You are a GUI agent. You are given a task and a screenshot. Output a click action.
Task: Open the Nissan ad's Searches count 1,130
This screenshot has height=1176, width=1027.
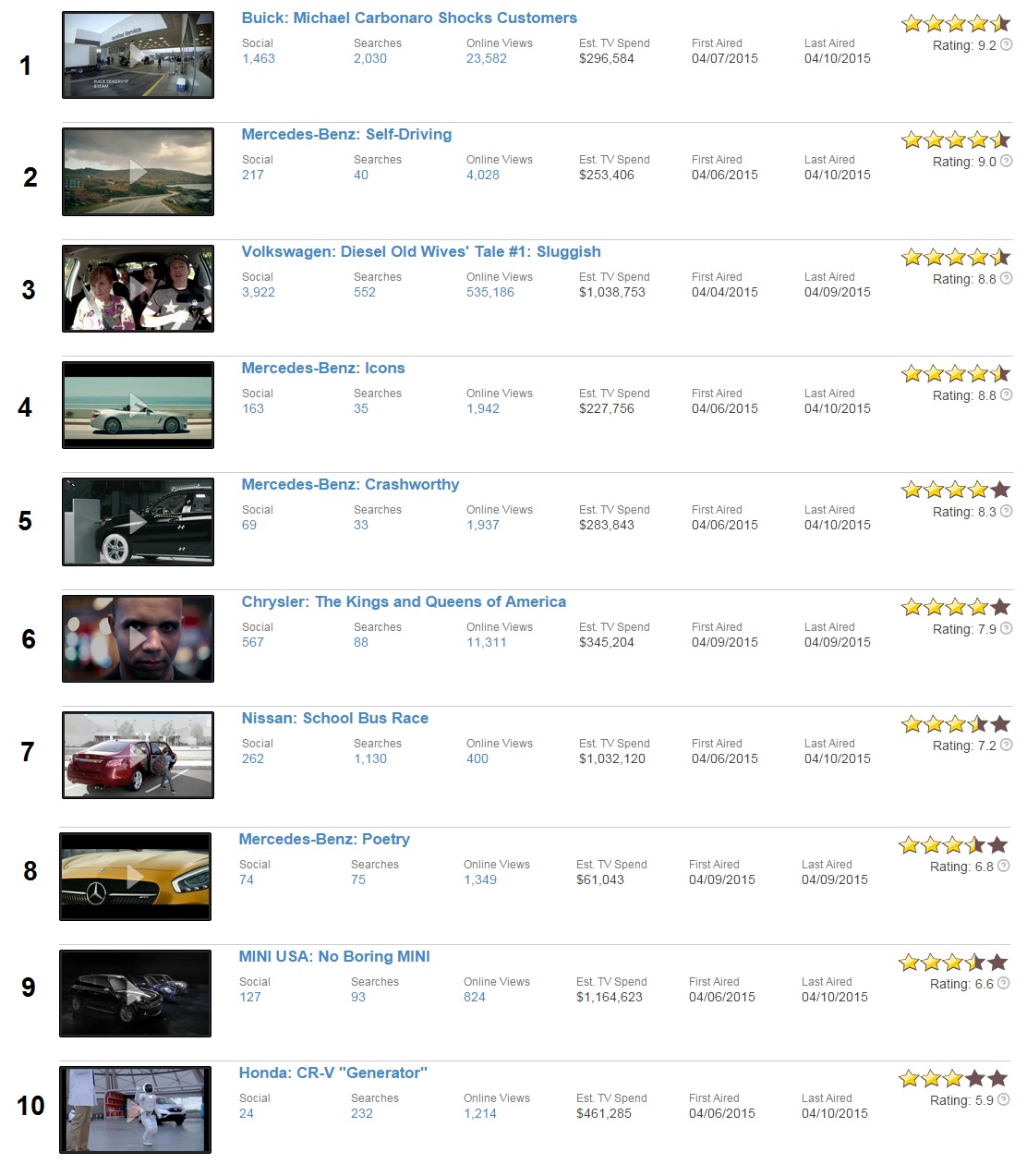coord(370,758)
